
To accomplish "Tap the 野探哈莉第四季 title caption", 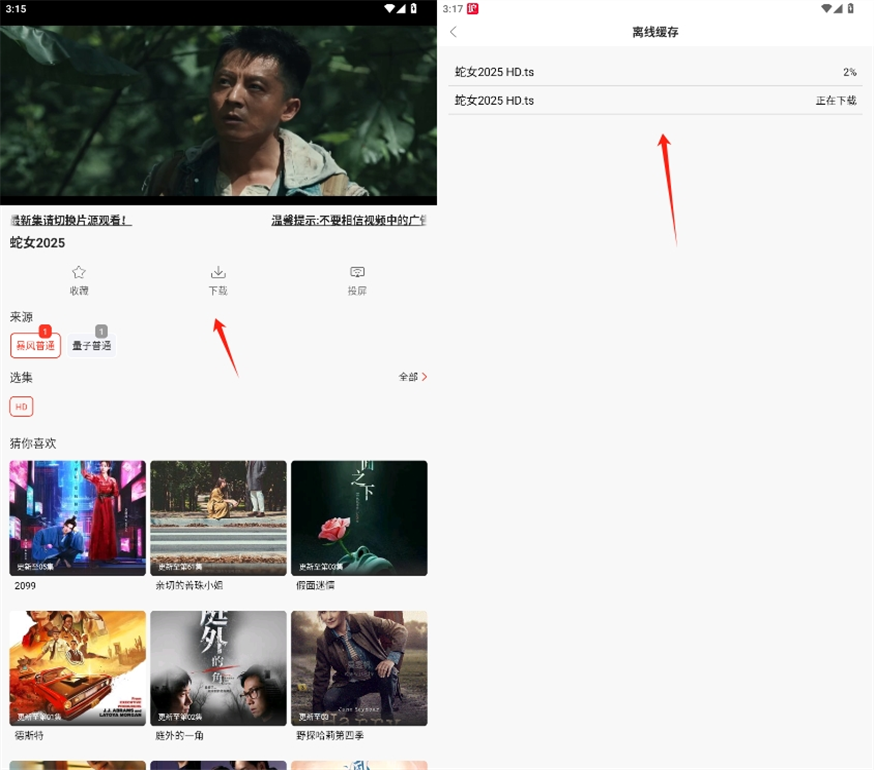I will pos(330,735).
